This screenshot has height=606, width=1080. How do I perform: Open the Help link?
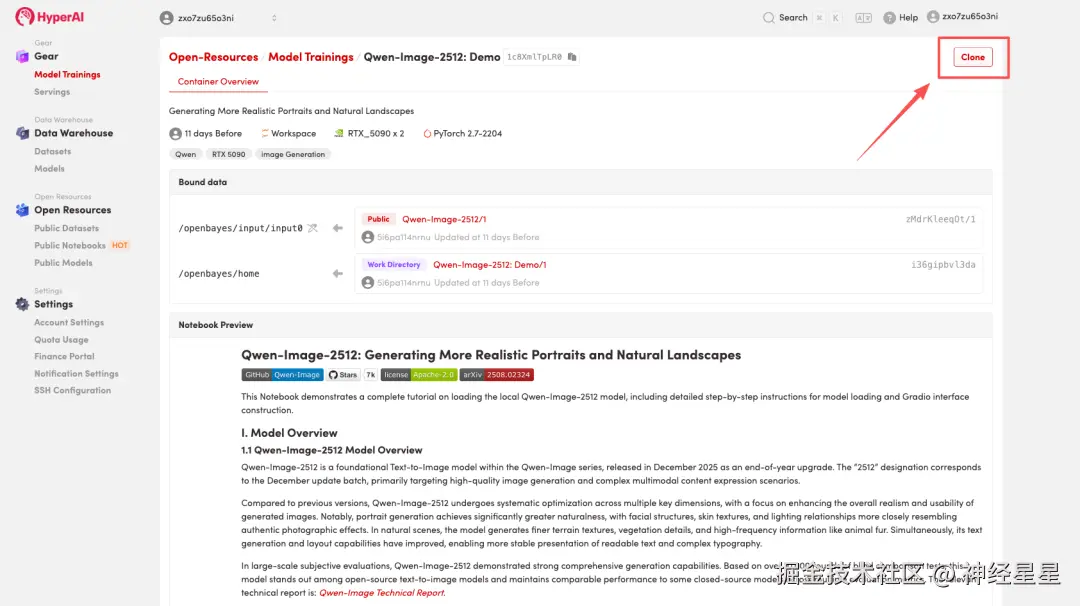coord(908,18)
